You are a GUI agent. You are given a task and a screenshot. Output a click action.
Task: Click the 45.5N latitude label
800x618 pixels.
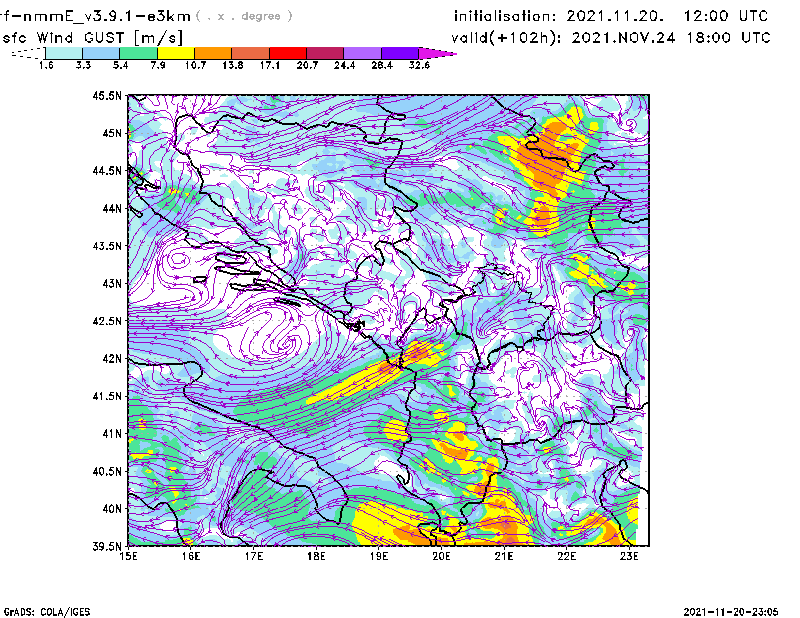(x=107, y=95)
